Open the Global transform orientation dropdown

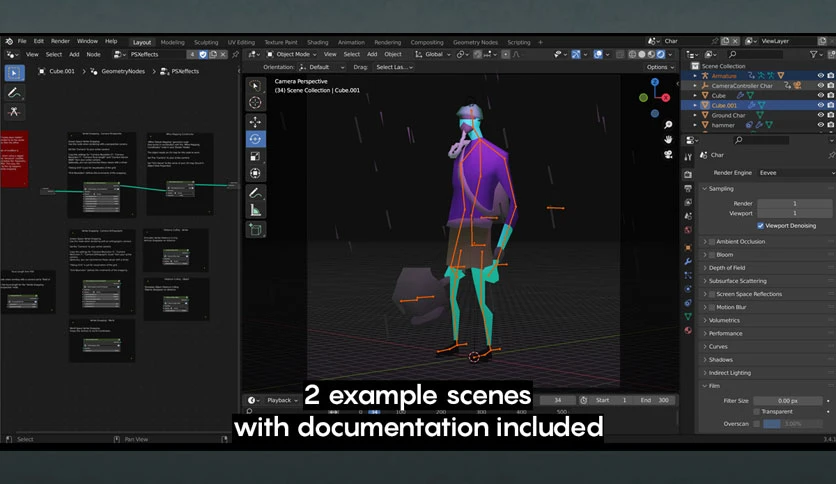click(432, 54)
